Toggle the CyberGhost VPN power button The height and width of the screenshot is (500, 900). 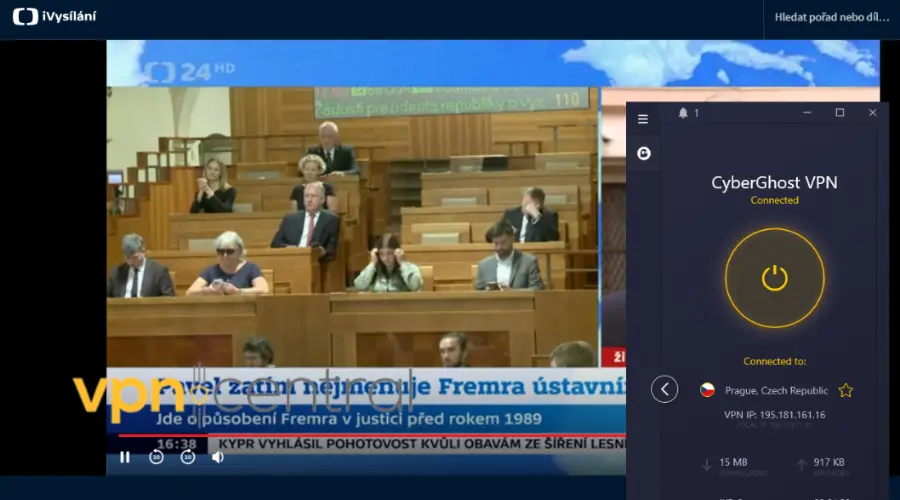coord(774,278)
